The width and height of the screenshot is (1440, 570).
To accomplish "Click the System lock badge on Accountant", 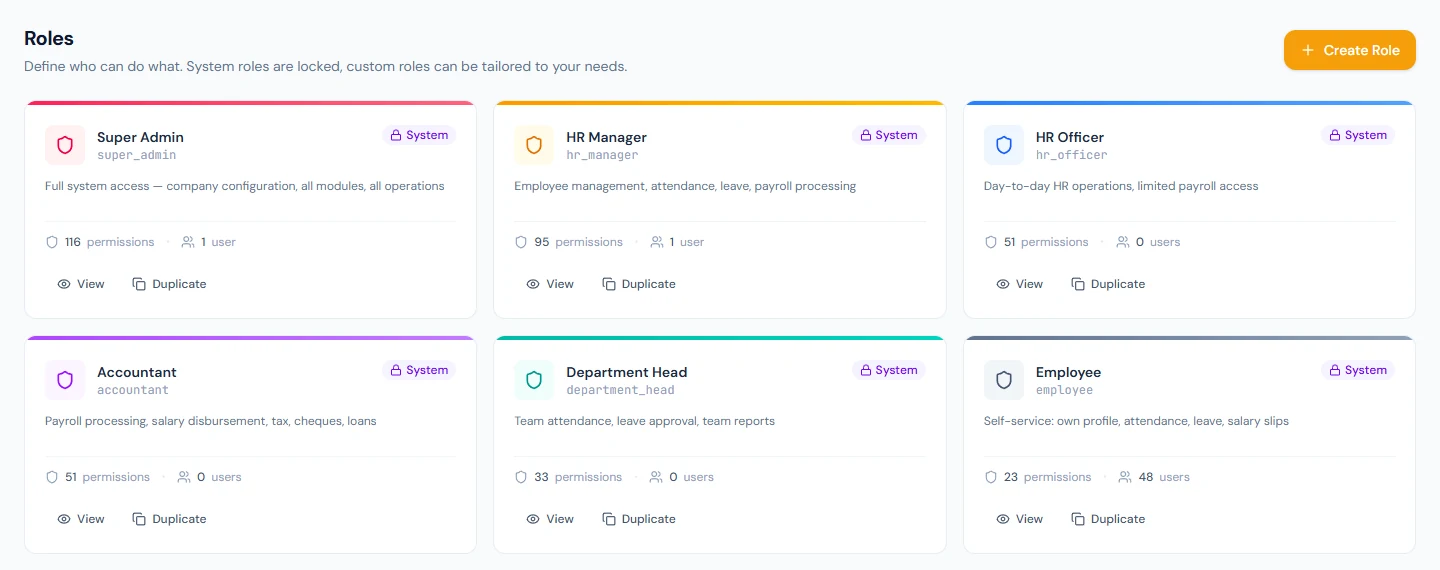I will (x=419, y=370).
